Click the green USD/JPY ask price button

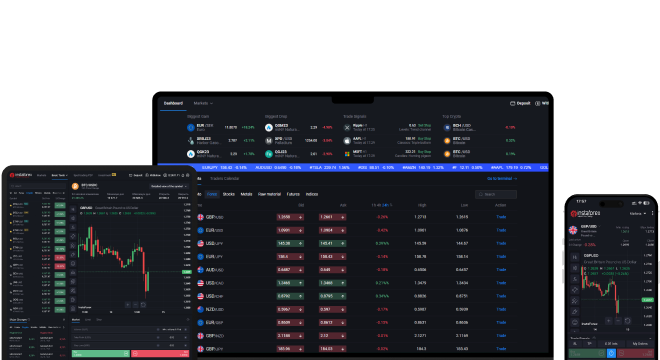332,243
